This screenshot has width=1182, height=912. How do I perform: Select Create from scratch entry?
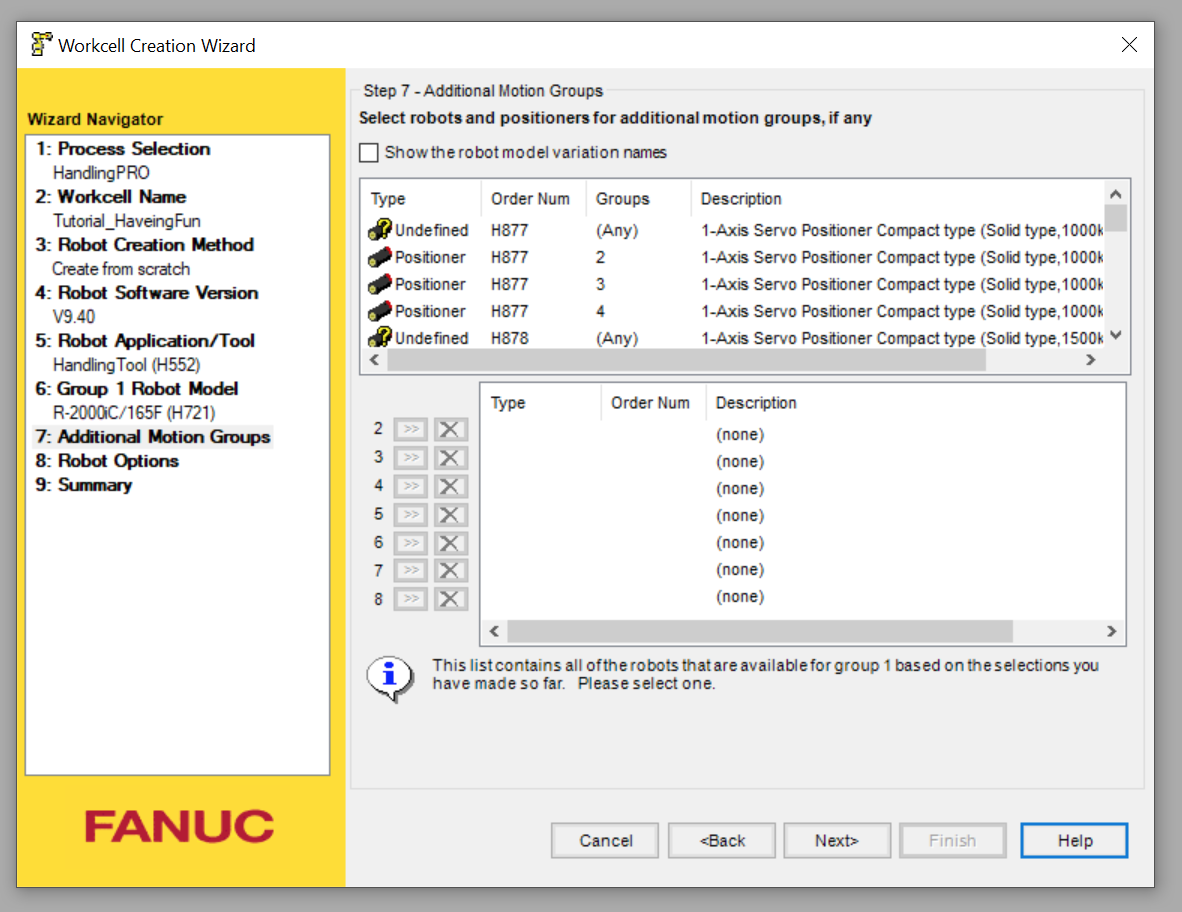[x=121, y=269]
